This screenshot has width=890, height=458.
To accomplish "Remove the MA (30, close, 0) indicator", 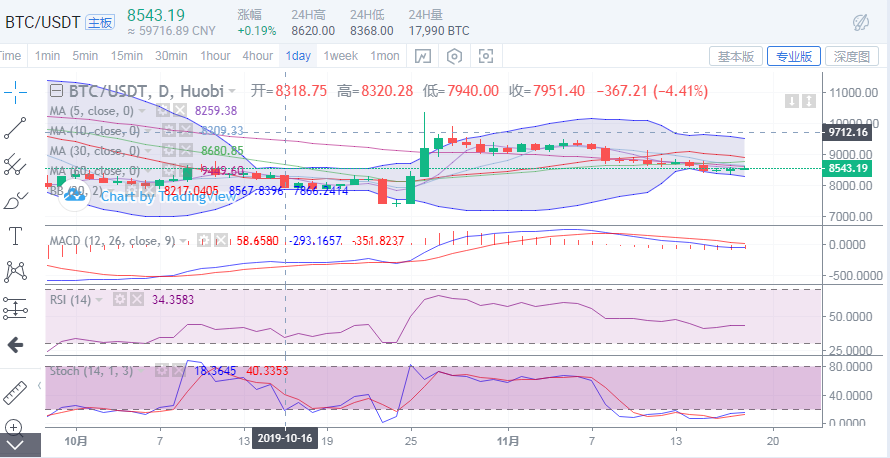I will click(185, 151).
